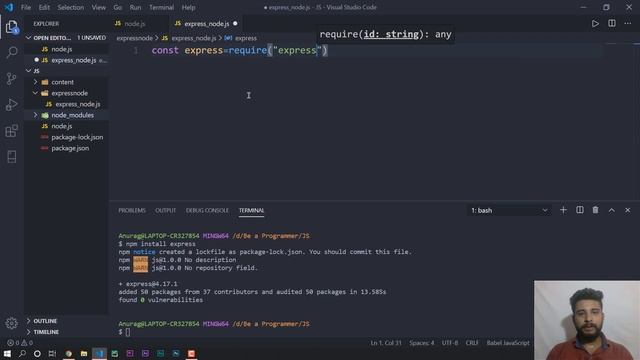
Task: Open the File menu
Action: pos(26,7)
